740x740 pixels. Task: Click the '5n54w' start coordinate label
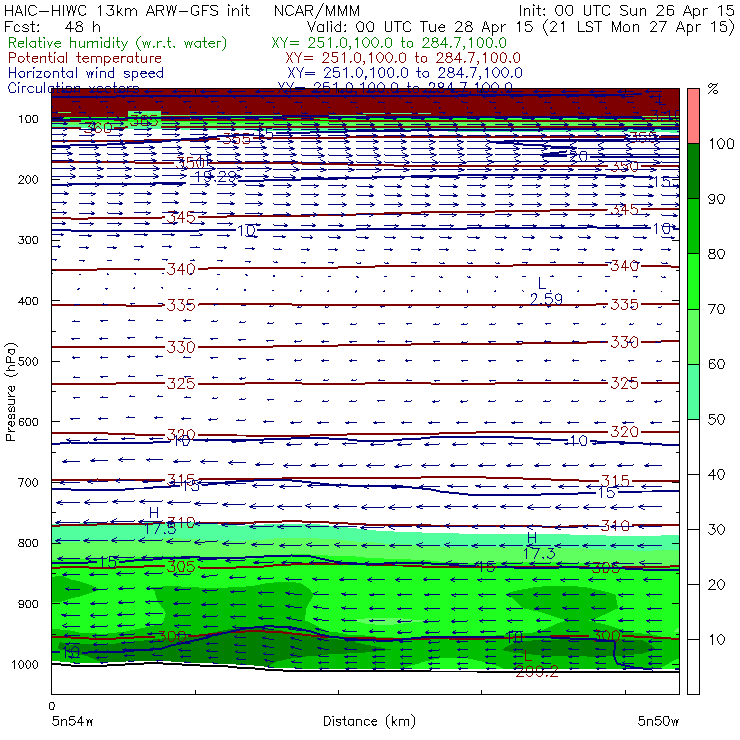(73, 721)
